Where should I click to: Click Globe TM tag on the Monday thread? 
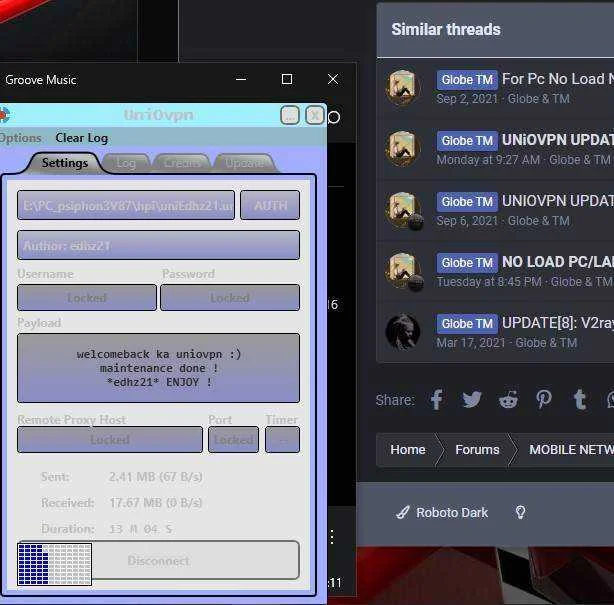click(467, 141)
